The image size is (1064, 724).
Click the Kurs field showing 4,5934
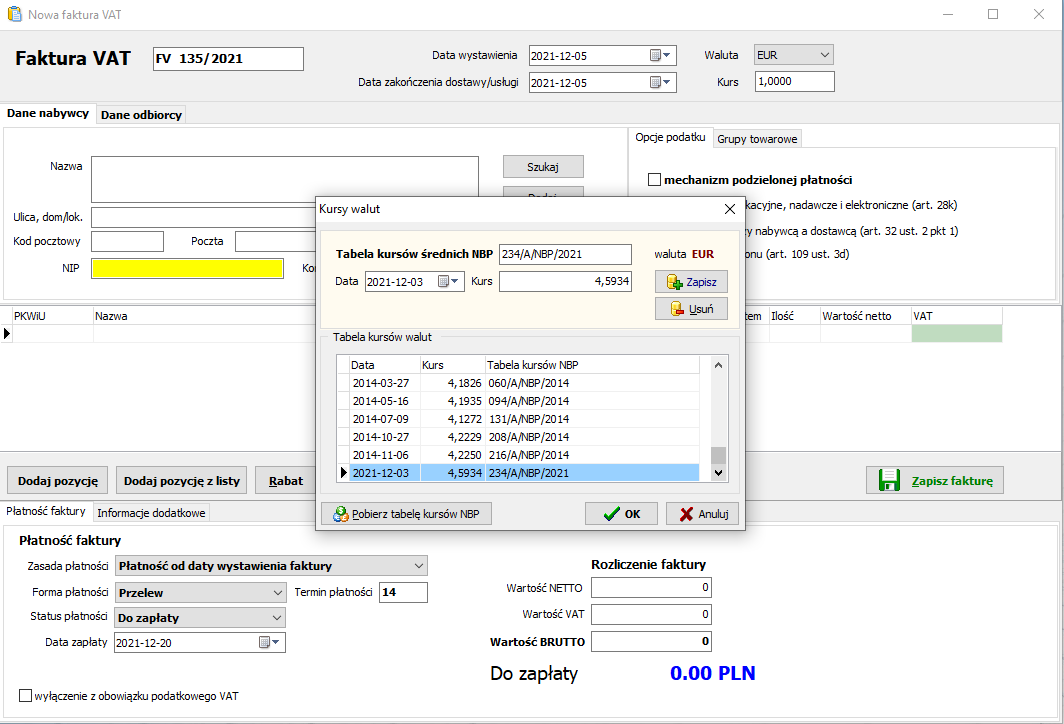point(565,281)
